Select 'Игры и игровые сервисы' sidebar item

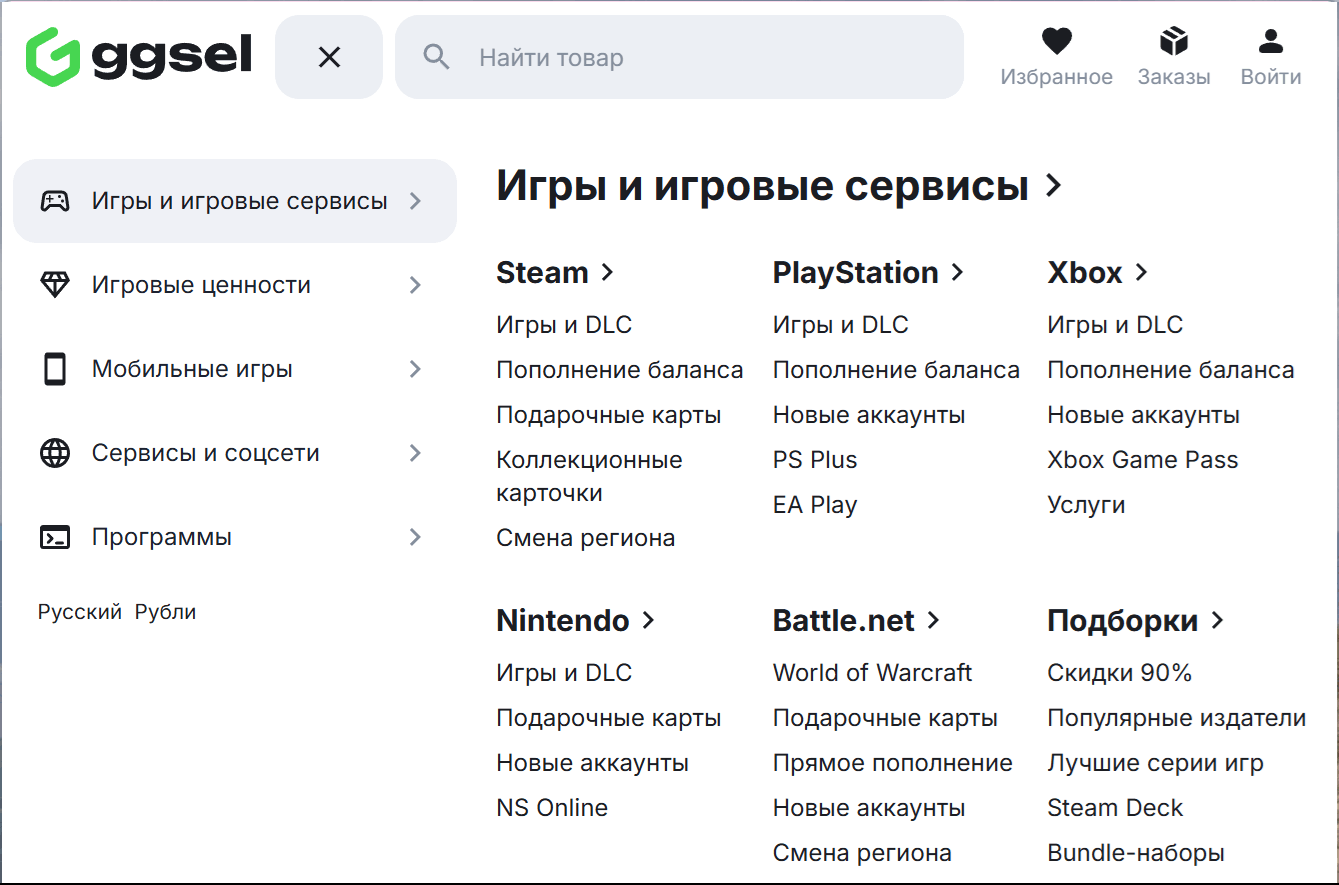[235, 201]
